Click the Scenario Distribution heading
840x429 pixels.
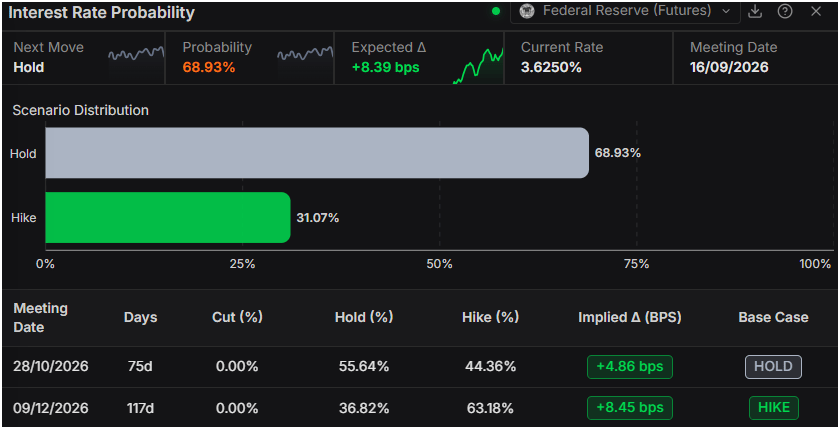point(80,110)
